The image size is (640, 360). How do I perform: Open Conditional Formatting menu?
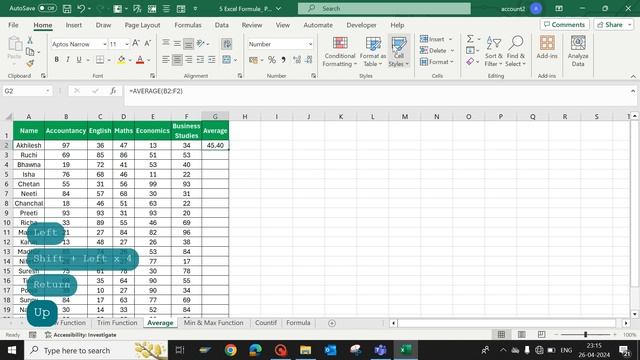click(340, 51)
